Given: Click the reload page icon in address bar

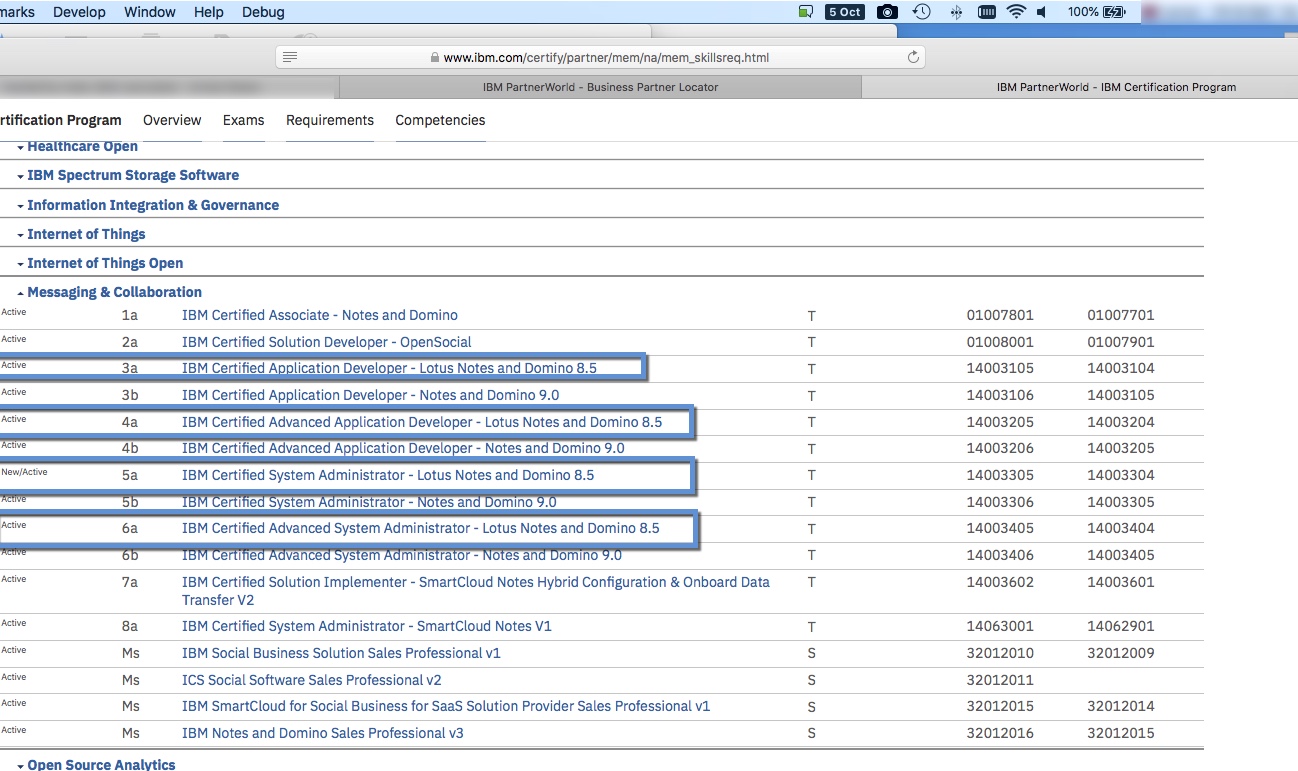Looking at the screenshot, I should click(913, 58).
